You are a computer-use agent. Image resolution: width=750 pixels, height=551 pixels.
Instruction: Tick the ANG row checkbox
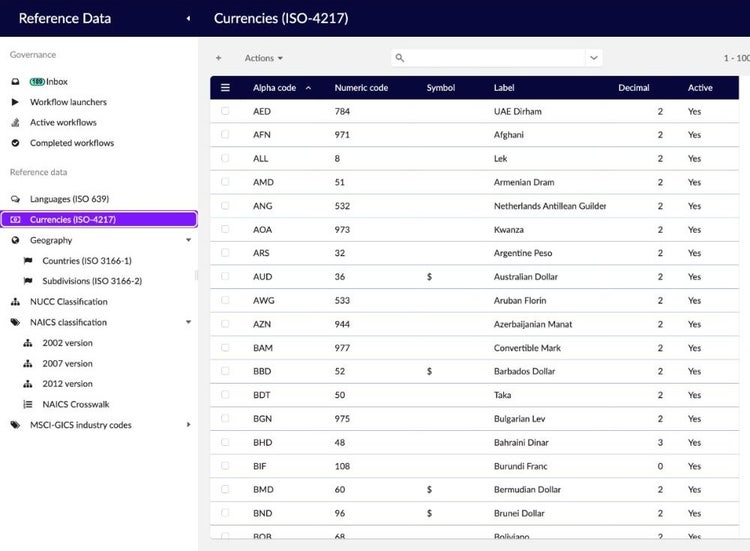point(225,206)
